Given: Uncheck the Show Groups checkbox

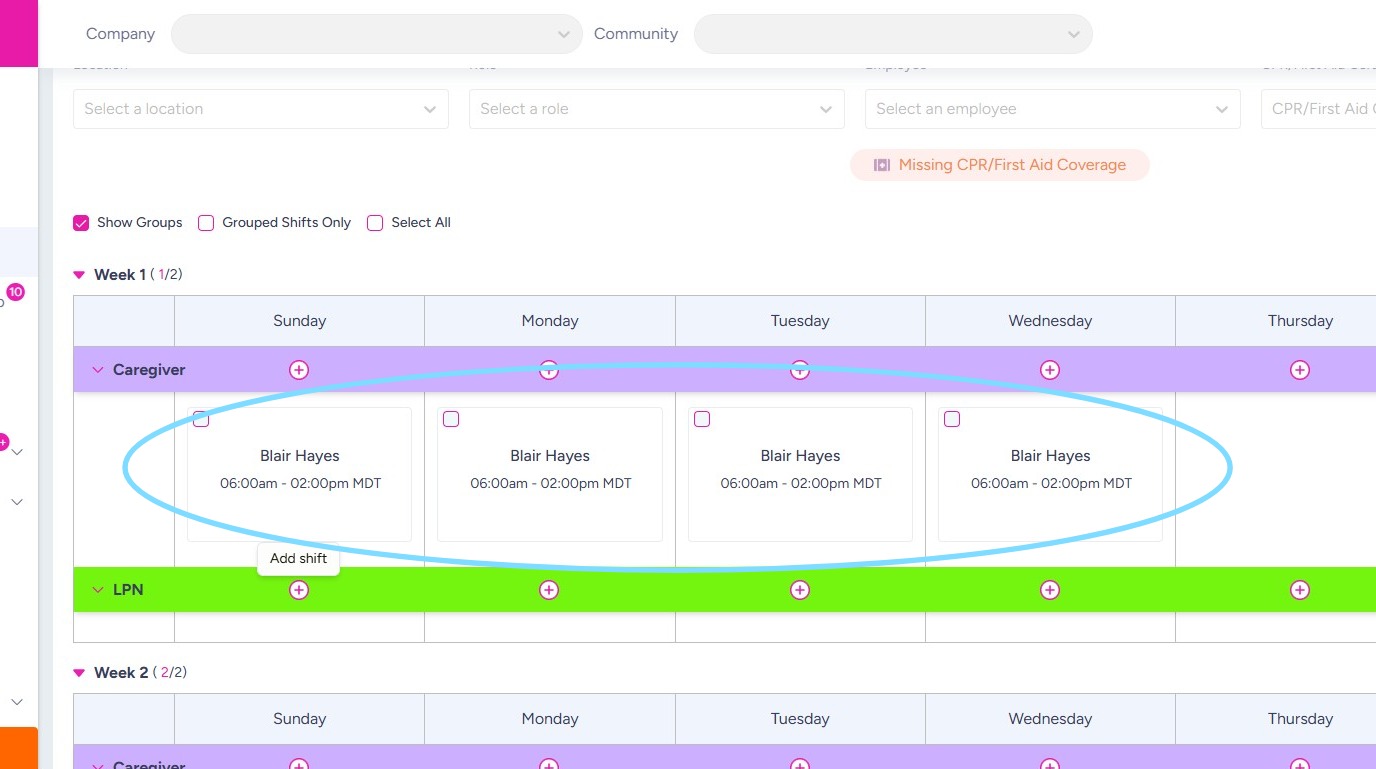Looking at the screenshot, I should coord(81,223).
